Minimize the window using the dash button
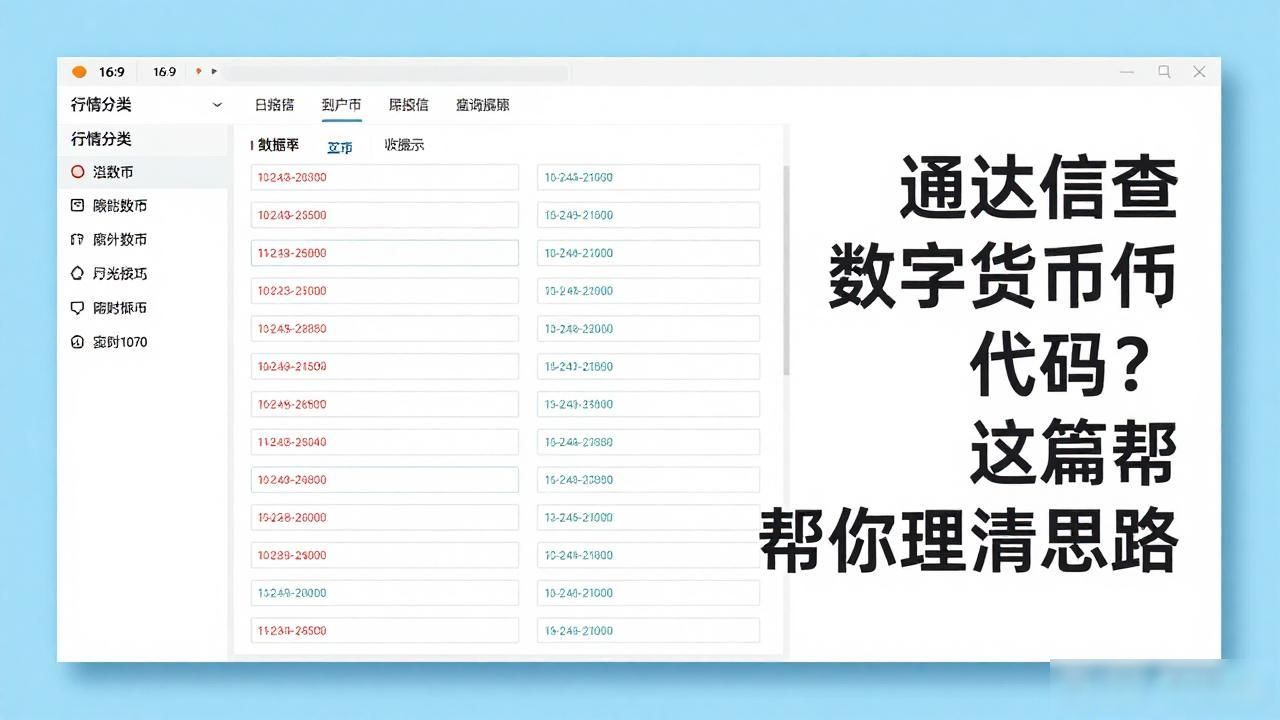 point(1127,72)
